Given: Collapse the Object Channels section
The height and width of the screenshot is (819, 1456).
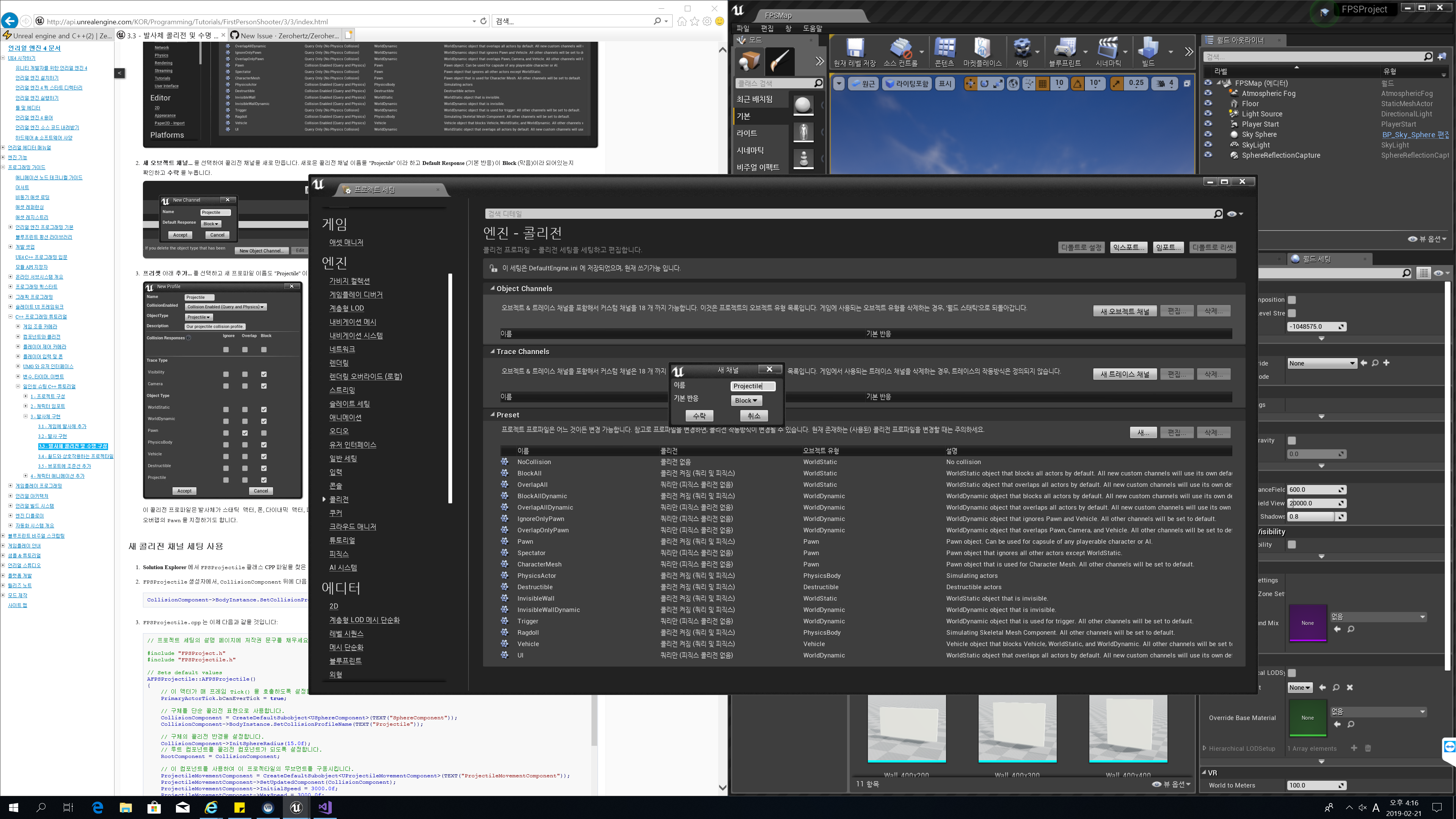Looking at the screenshot, I should [492, 288].
